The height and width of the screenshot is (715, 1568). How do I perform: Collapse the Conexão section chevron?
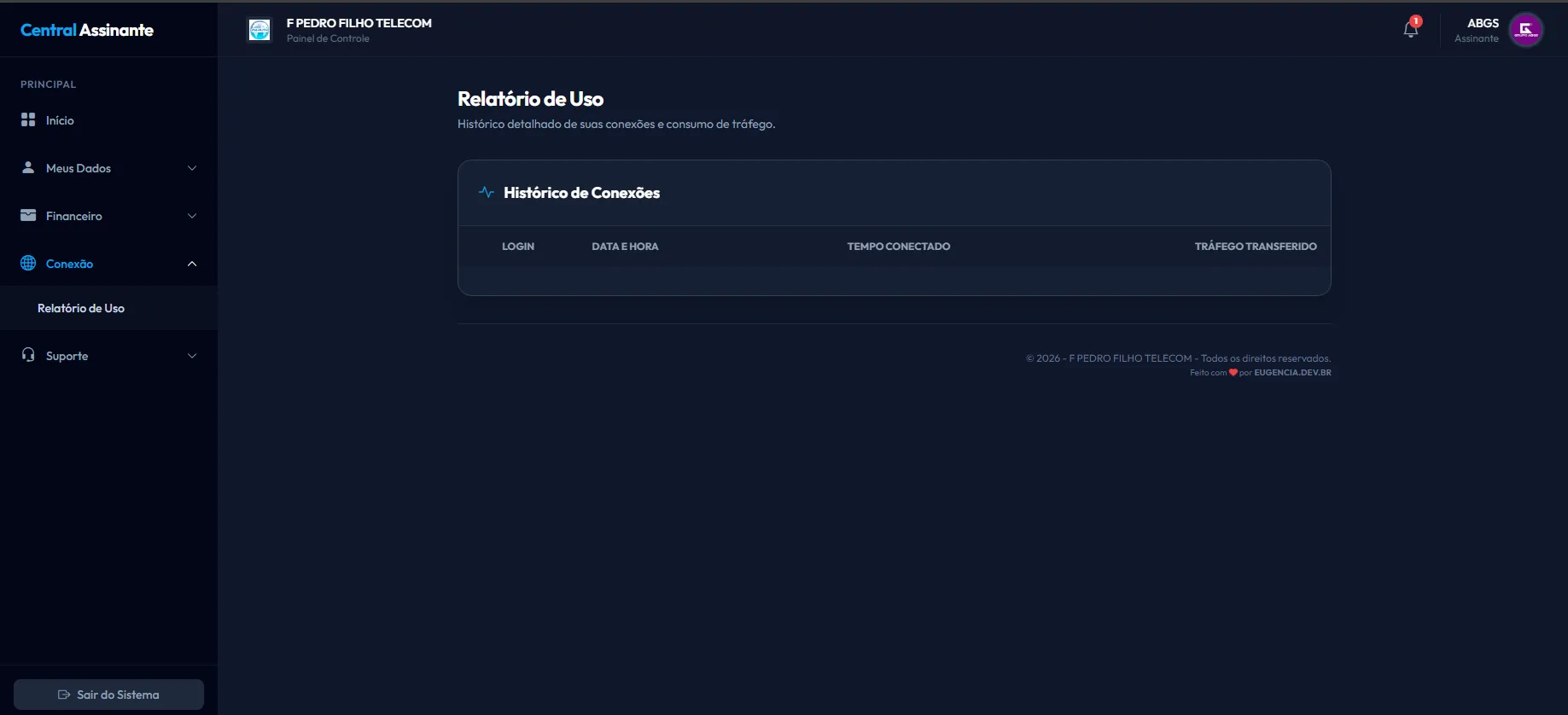pos(192,264)
